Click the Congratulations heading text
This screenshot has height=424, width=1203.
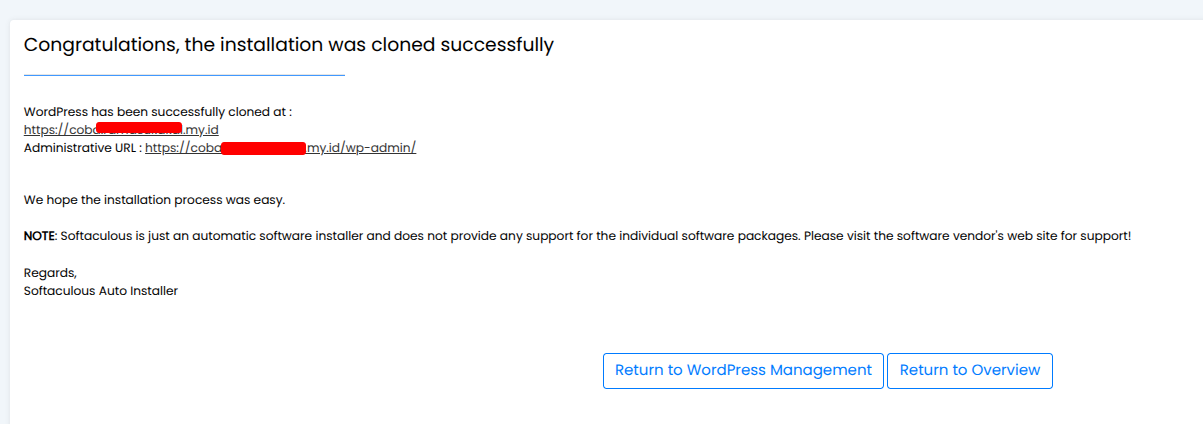click(x=288, y=45)
